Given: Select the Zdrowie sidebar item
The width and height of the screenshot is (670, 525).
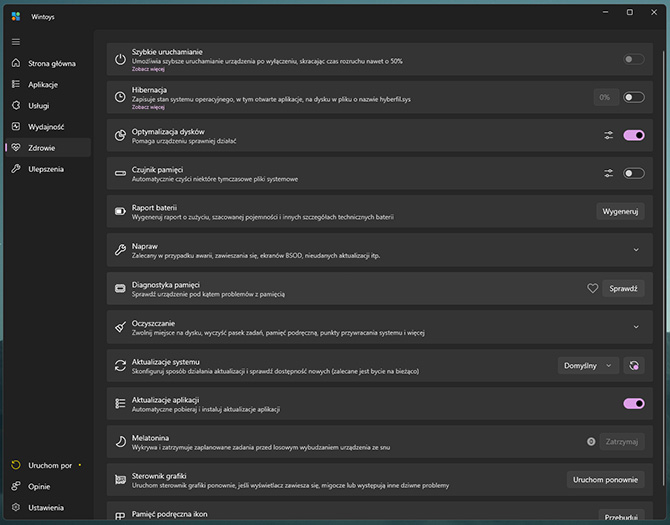Looking at the screenshot, I should tap(48, 148).
